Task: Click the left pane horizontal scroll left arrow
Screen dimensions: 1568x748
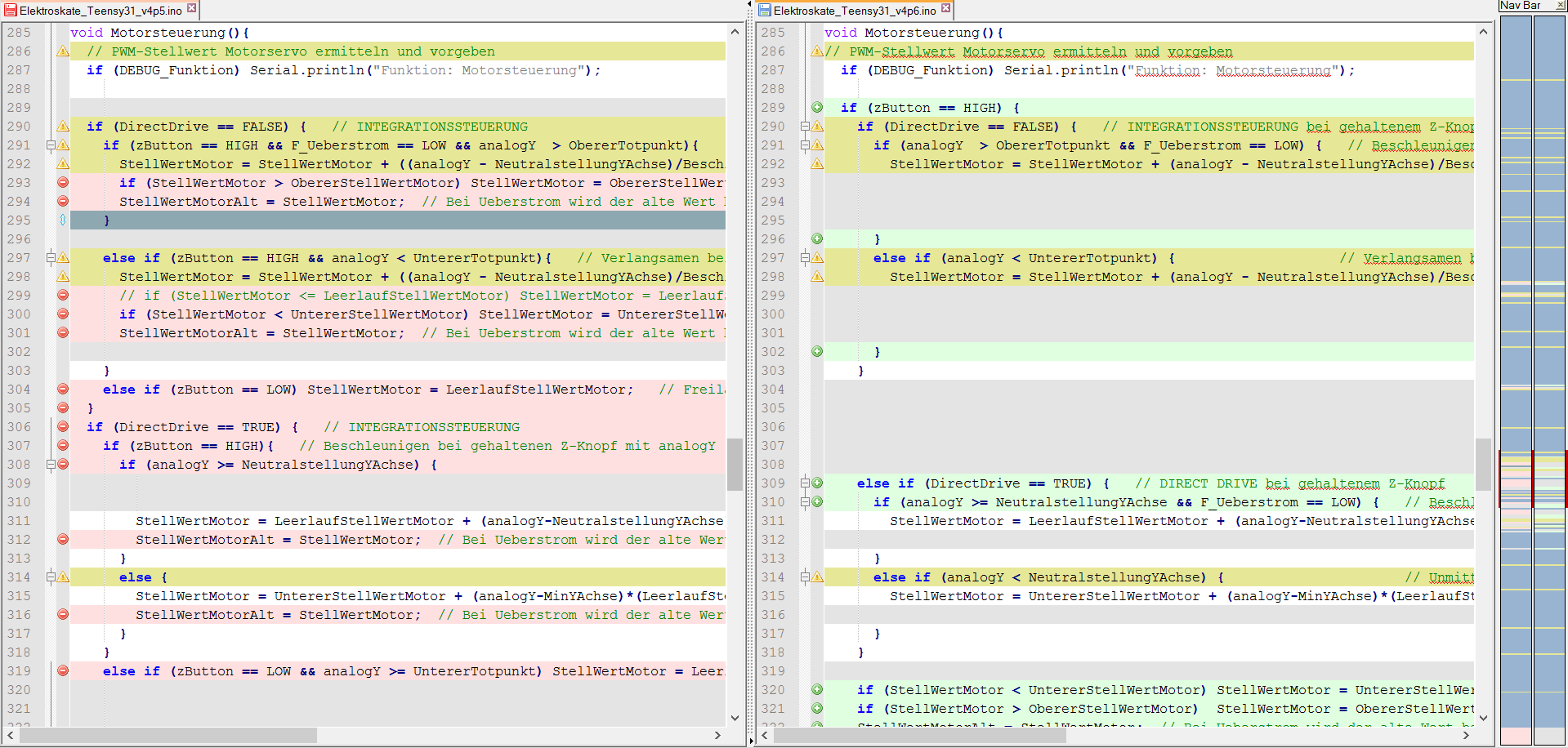Action: (10, 735)
